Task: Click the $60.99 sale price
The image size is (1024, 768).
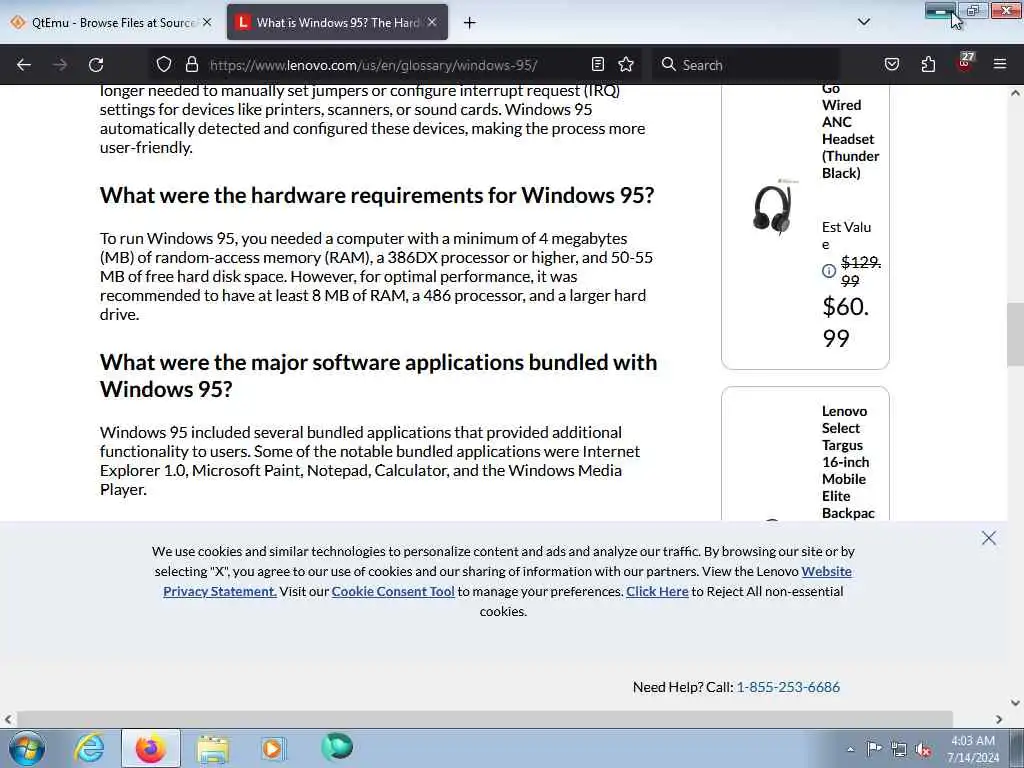Action: (x=846, y=322)
